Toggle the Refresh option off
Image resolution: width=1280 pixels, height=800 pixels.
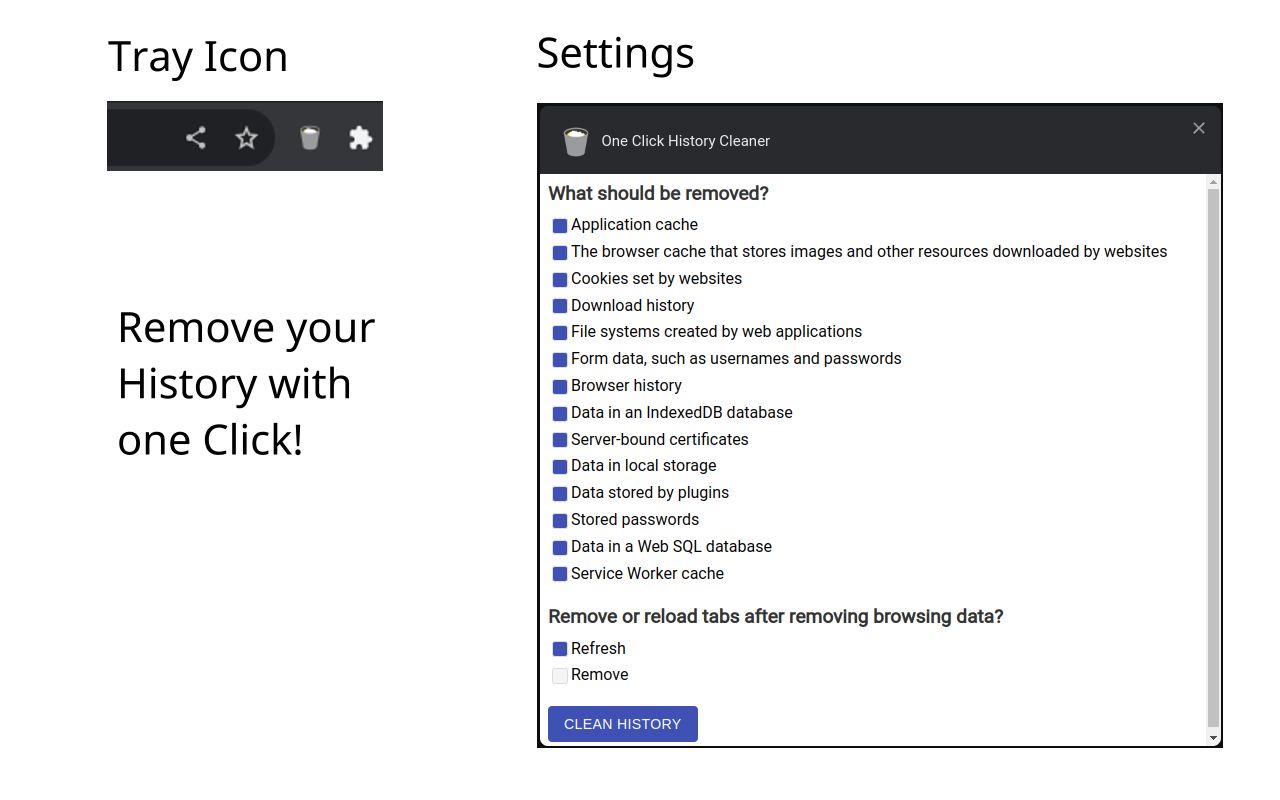[x=560, y=648]
